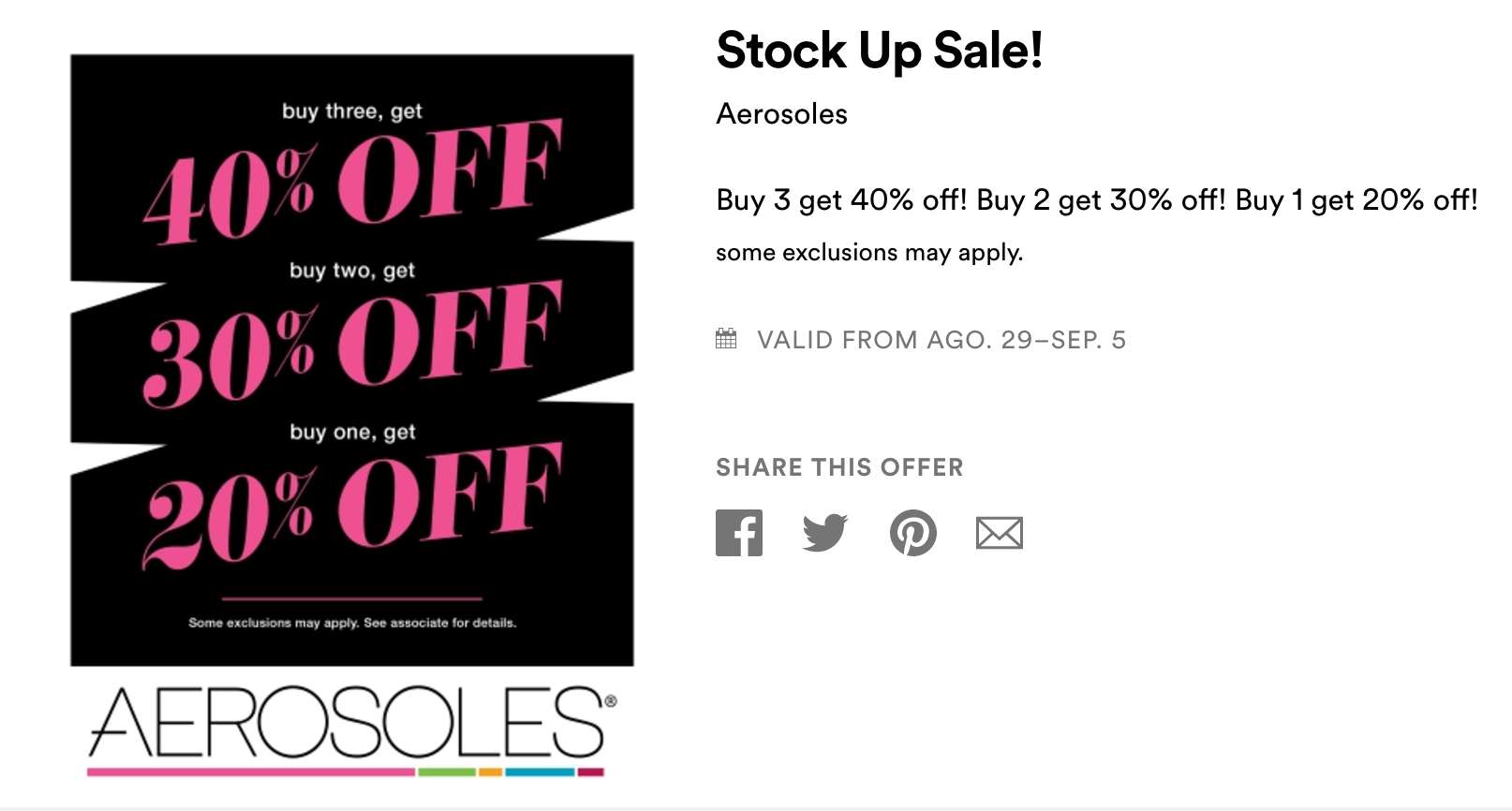Click the blue segment under Aerosoles logo
The image size is (1512, 811).
tap(540, 773)
